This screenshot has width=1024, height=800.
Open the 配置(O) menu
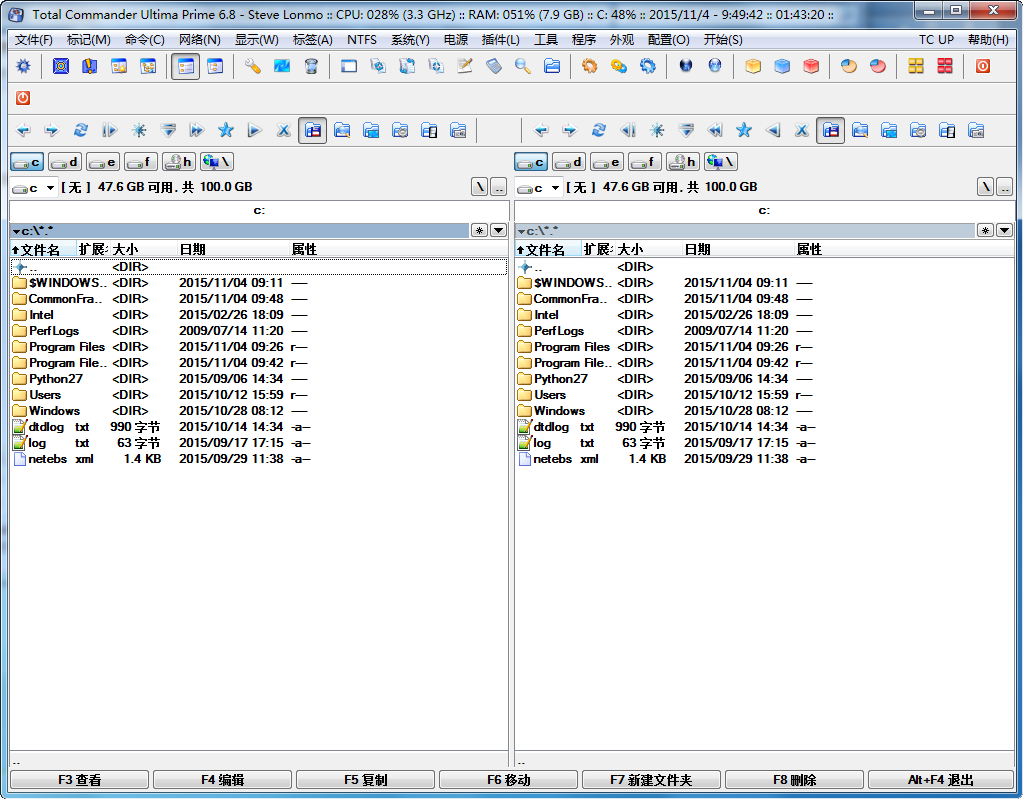(x=669, y=40)
